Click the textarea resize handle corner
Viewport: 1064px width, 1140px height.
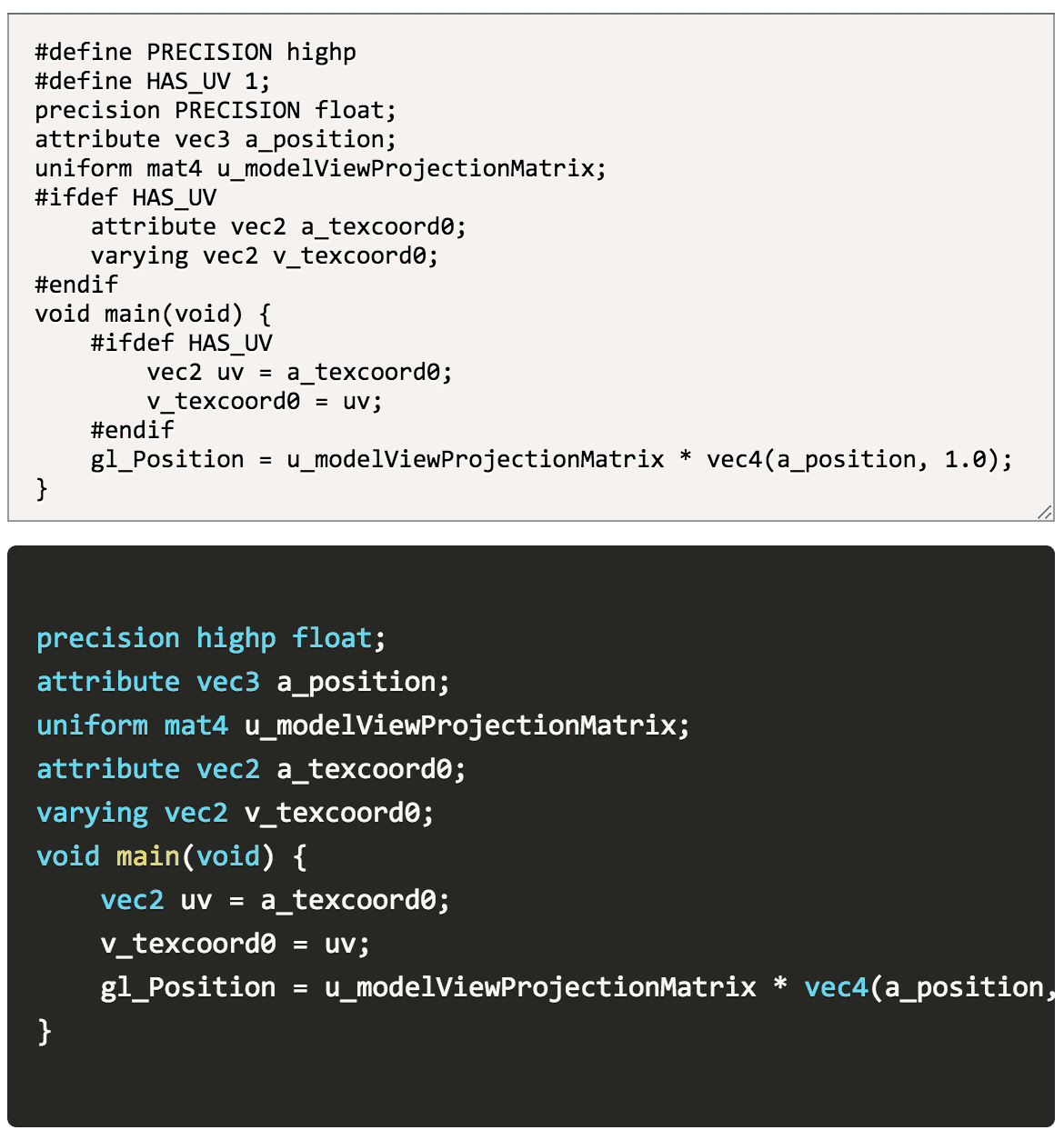[x=1045, y=512]
